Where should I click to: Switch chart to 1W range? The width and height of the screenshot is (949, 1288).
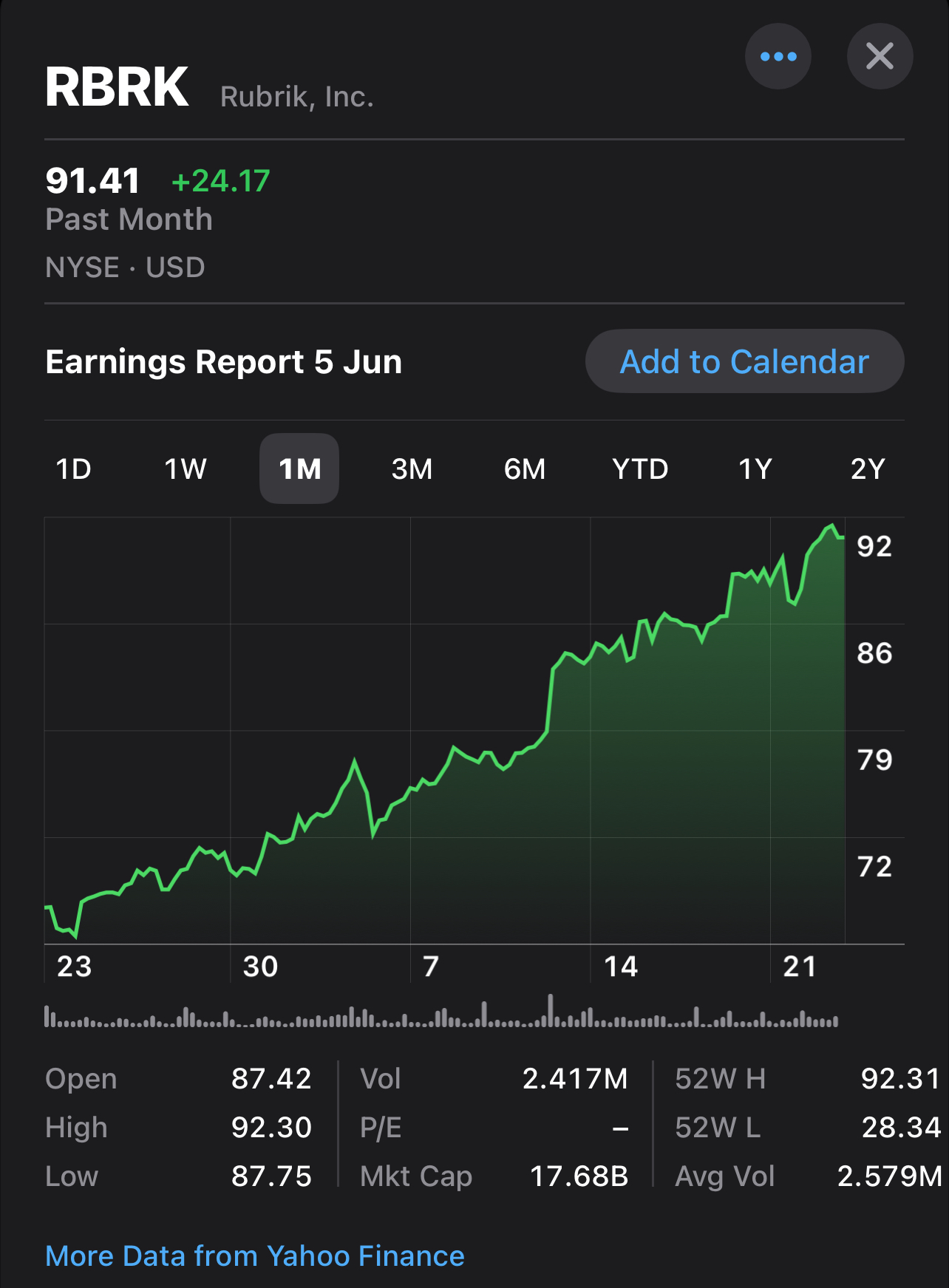point(185,468)
